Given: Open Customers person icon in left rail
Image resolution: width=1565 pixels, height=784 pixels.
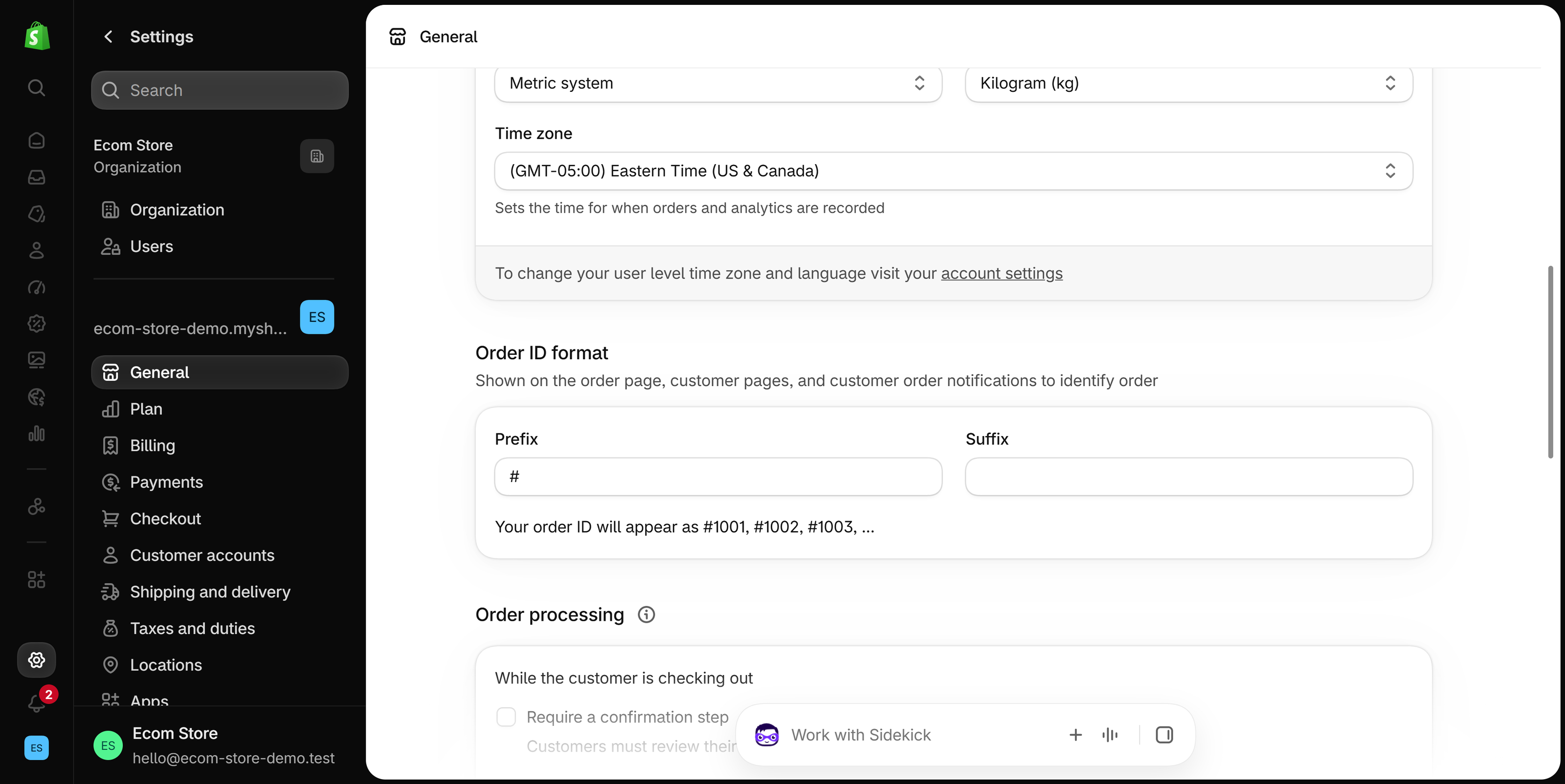Looking at the screenshot, I should click(x=37, y=250).
